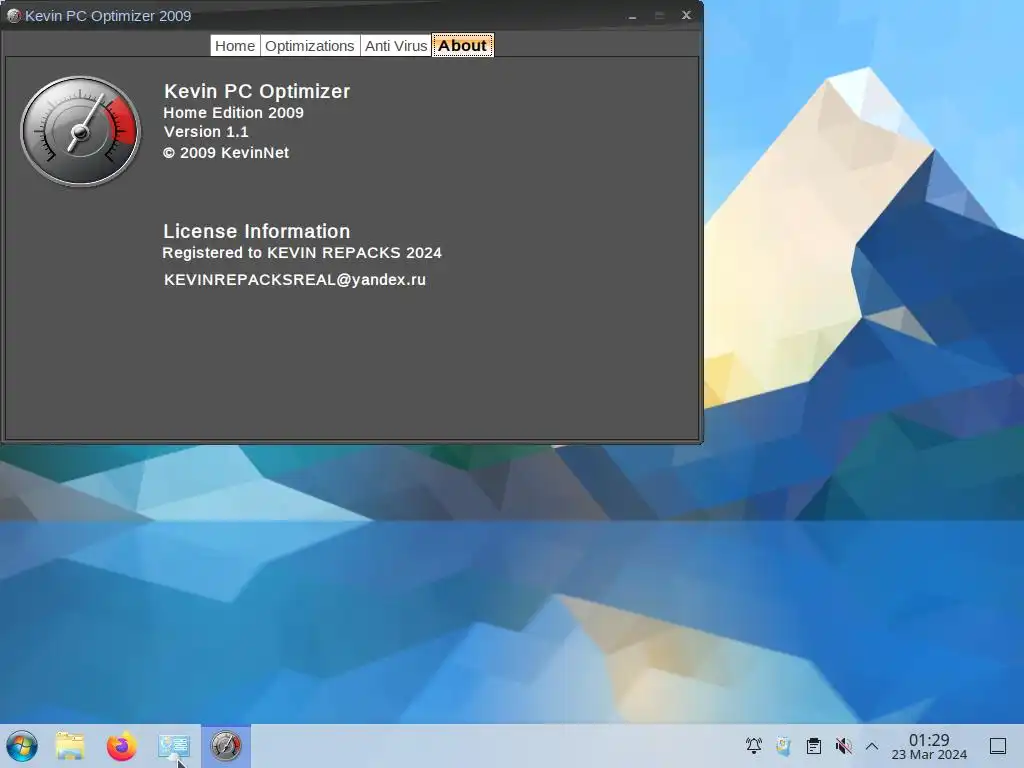Select the Anti Virus tab
1024x768 pixels.
(396, 46)
